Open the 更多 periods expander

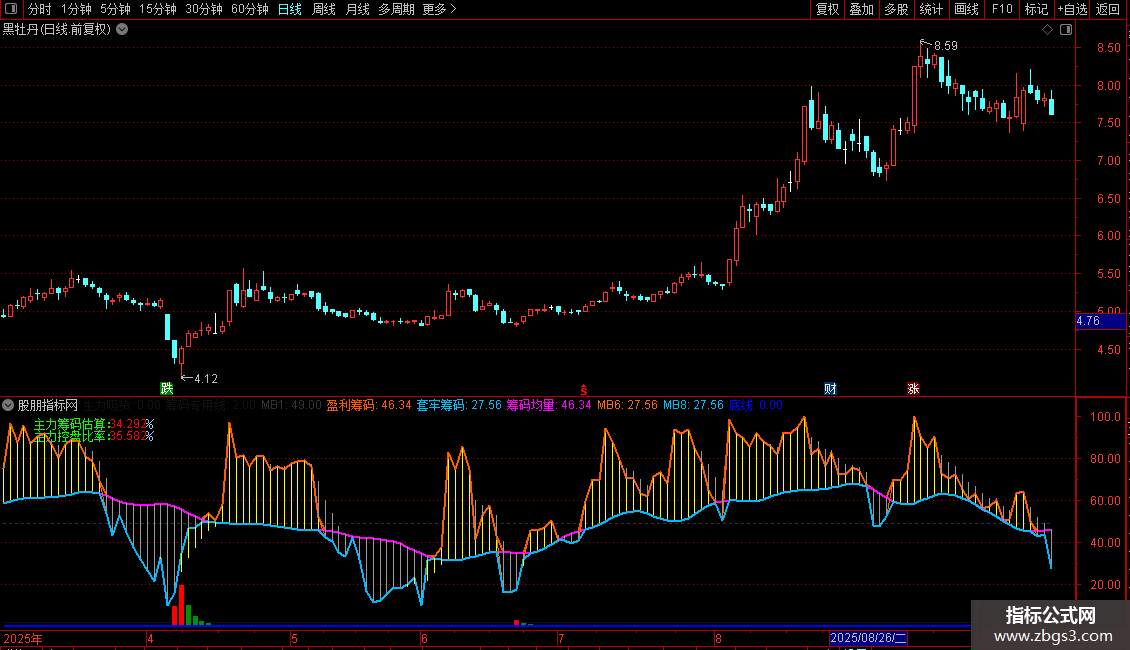(x=439, y=9)
